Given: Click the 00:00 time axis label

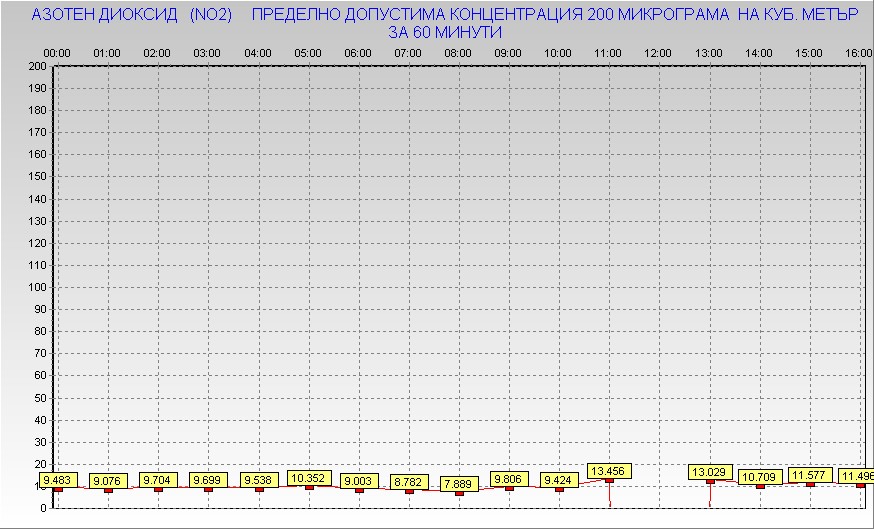Looking at the screenshot, I should point(56,52).
